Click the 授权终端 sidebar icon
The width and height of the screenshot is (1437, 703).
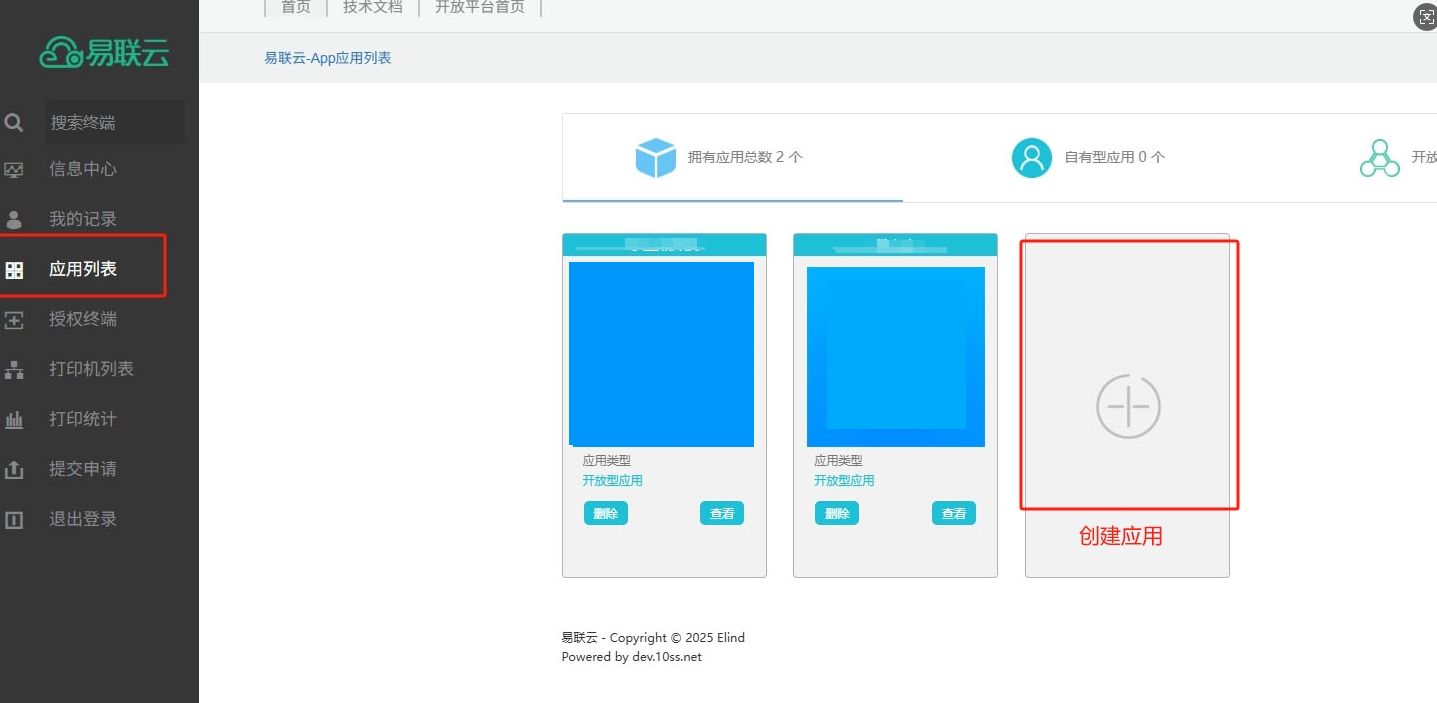(14, 320)
